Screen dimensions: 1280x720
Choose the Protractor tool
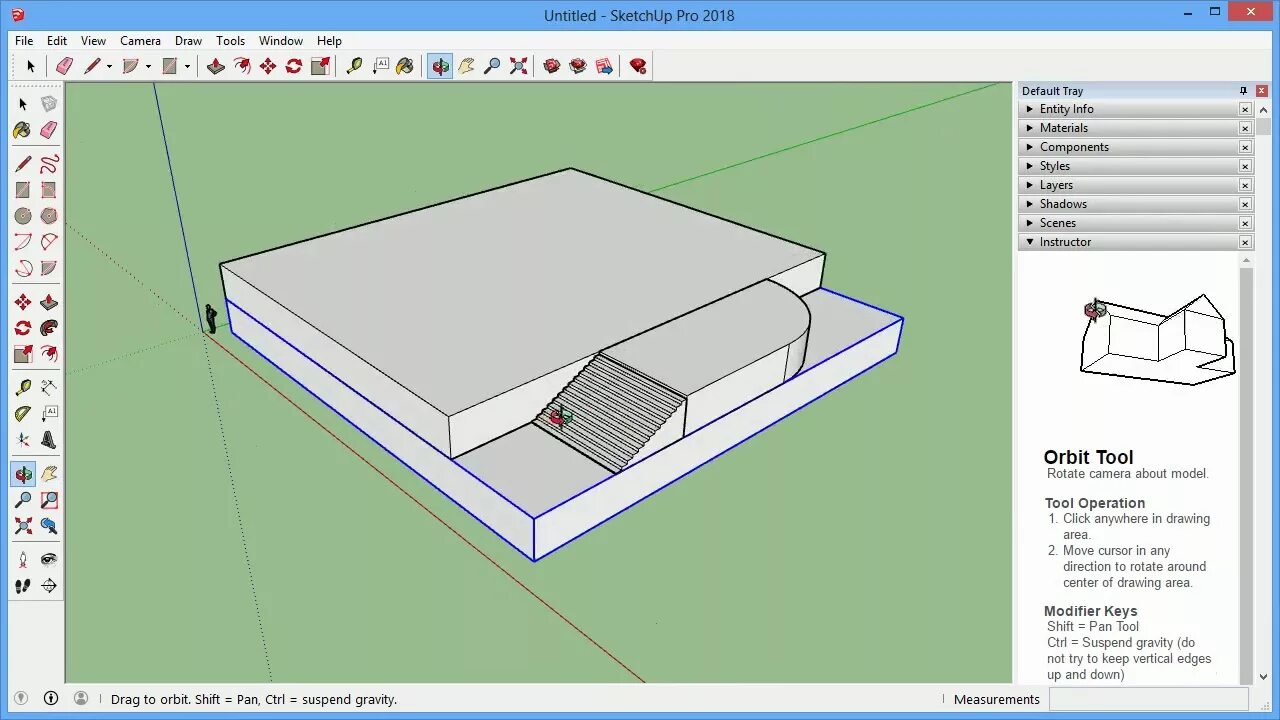(23, 413)
